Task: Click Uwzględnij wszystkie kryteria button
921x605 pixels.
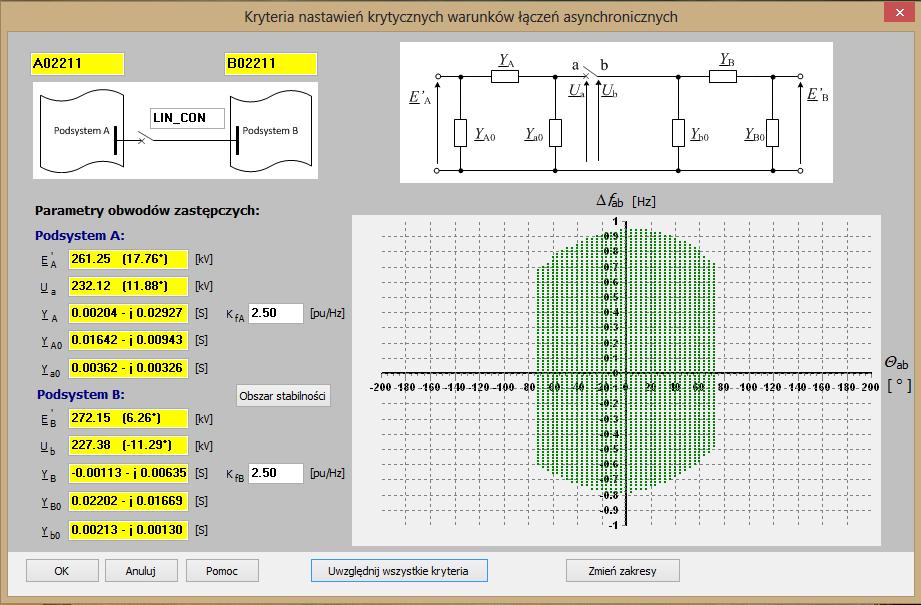Action: click(x=399, y=570)
